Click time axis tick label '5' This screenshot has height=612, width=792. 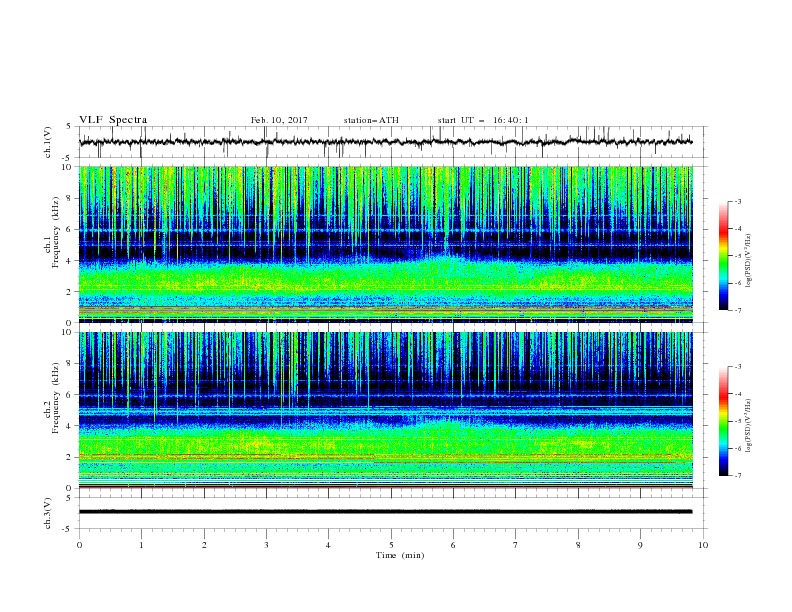(391, 545)
